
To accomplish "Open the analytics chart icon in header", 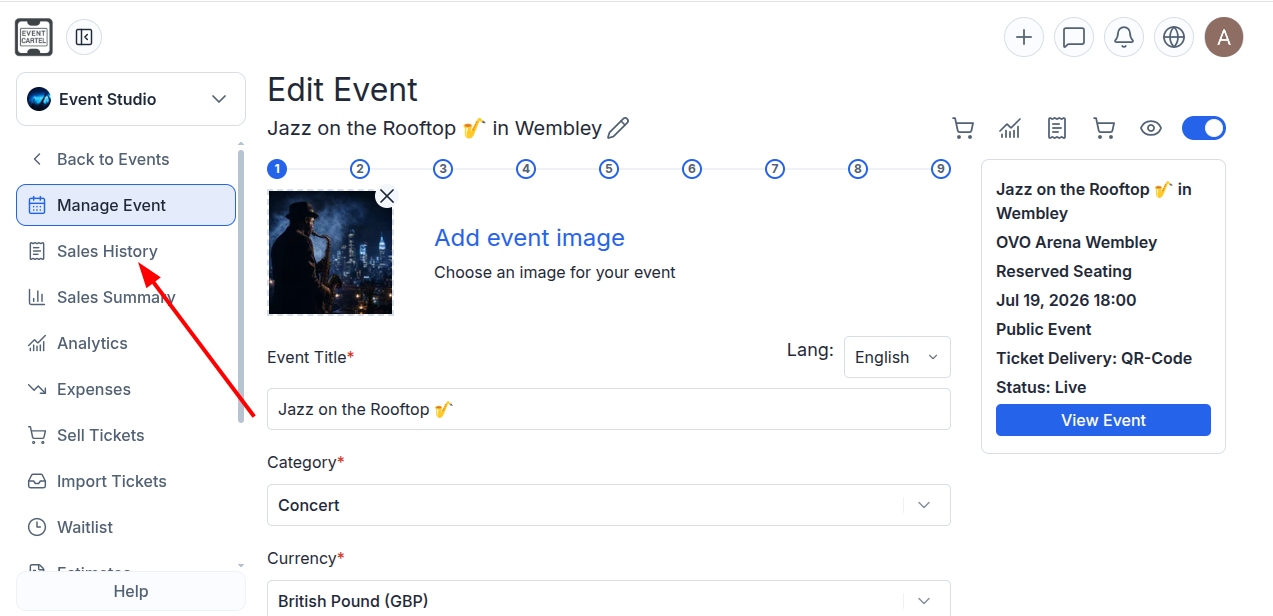I will click(x=1010, y=128).
